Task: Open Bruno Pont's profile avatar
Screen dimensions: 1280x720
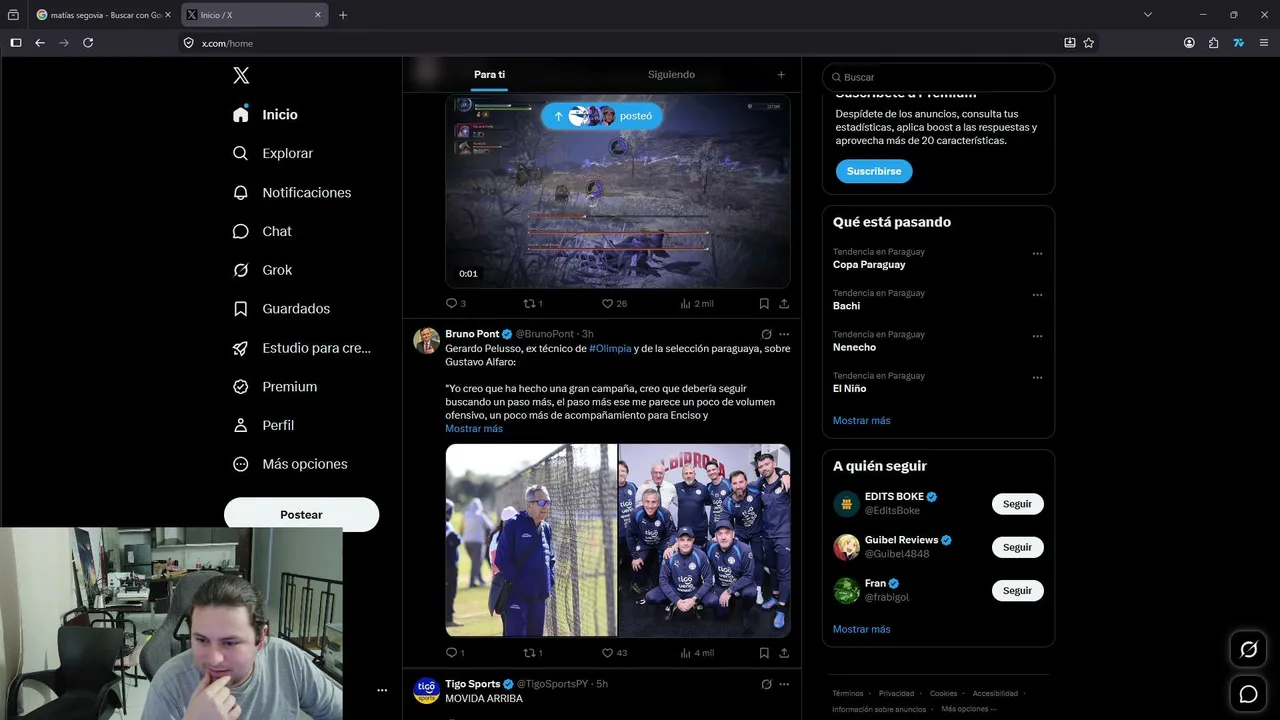Action: (x=426, y=340)
